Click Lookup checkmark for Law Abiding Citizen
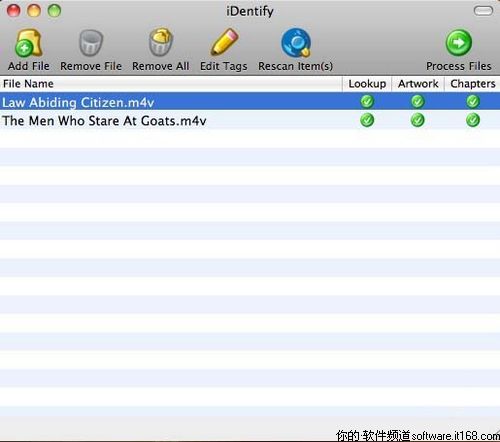Viewport: 500px width, 442px height. [367, 101]
